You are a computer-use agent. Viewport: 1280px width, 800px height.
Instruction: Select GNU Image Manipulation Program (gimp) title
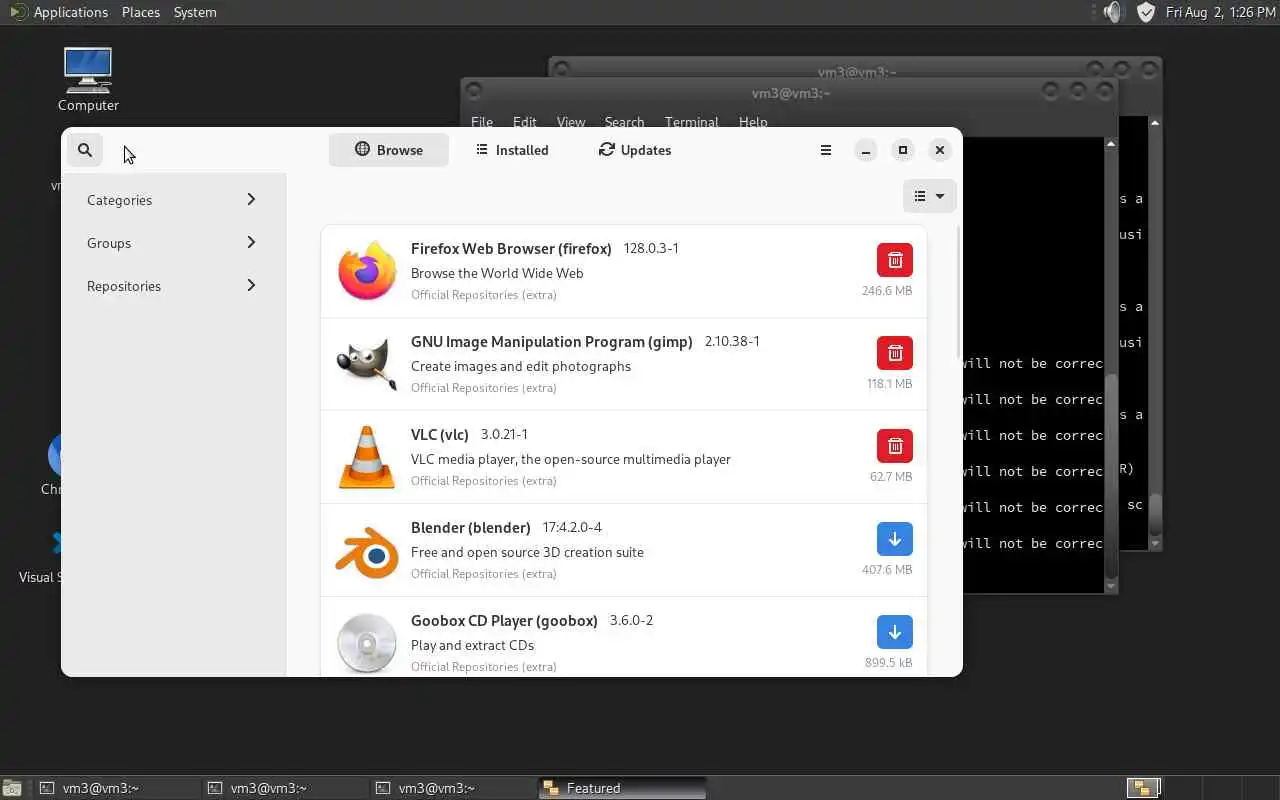point(552,341)
